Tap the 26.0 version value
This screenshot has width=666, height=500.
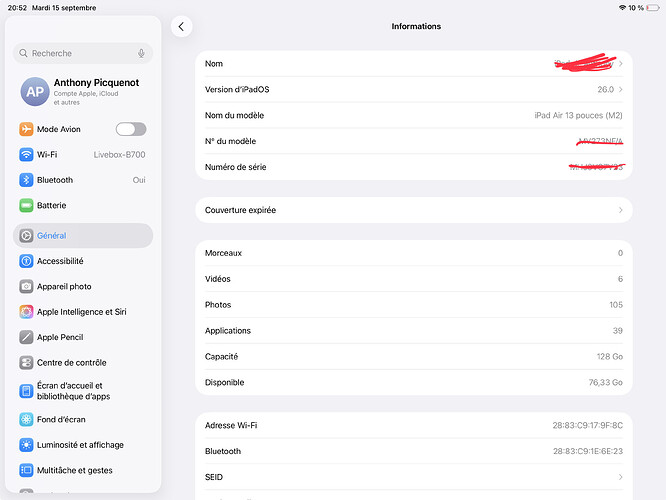[606, 90]
